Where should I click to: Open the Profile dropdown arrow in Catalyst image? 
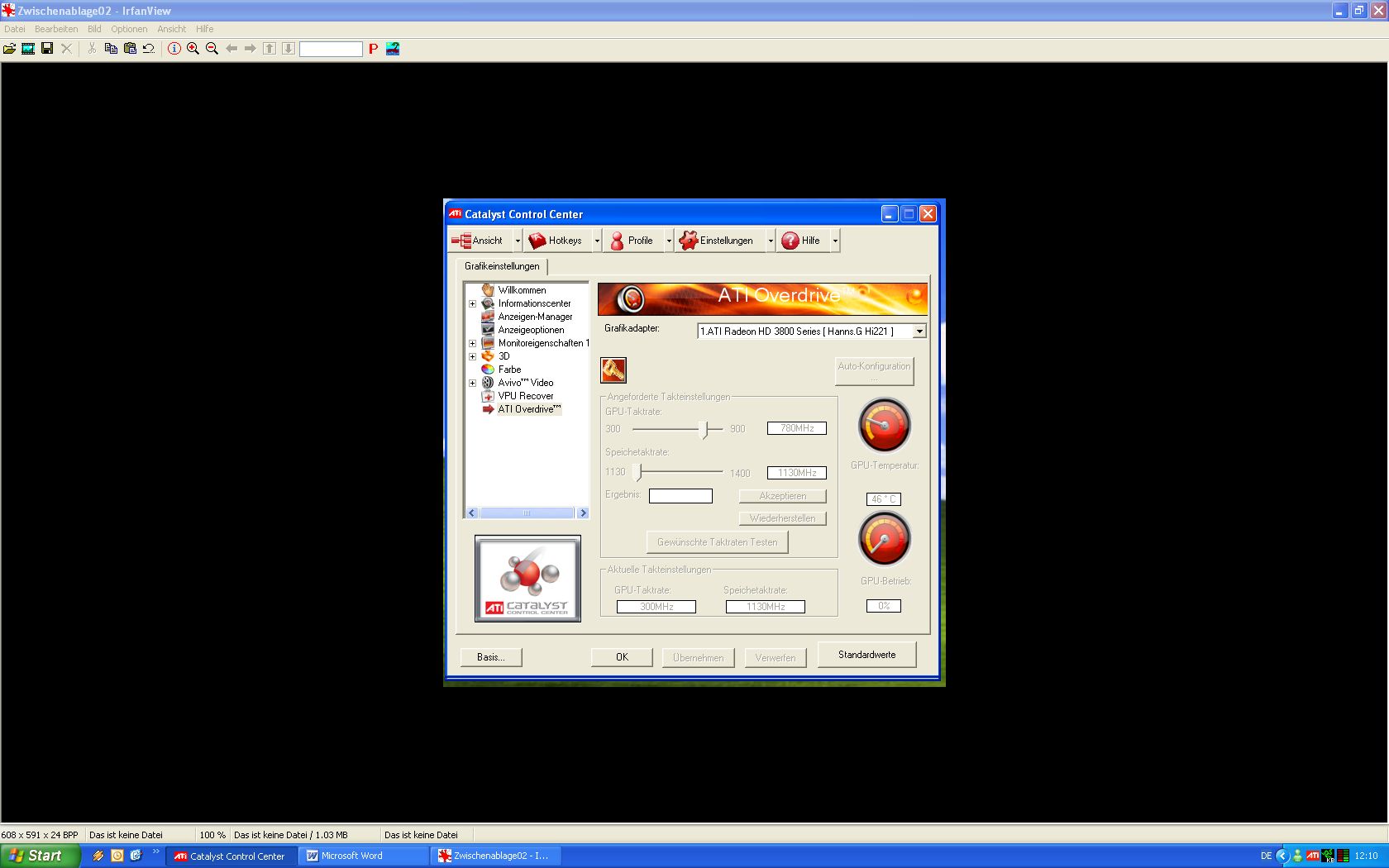coord(669,241)
